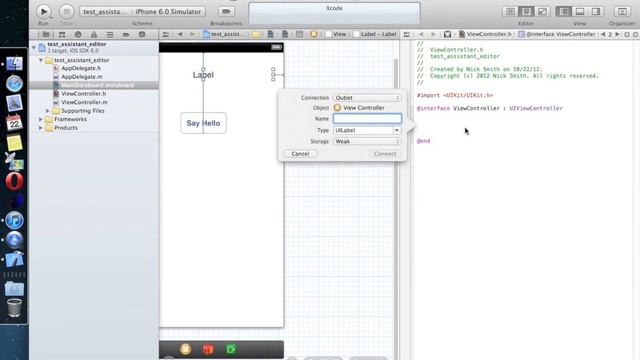This screenshot has width=640, height=360.
Task: Select ViewController.m in navigator
Action: point(84,102)
